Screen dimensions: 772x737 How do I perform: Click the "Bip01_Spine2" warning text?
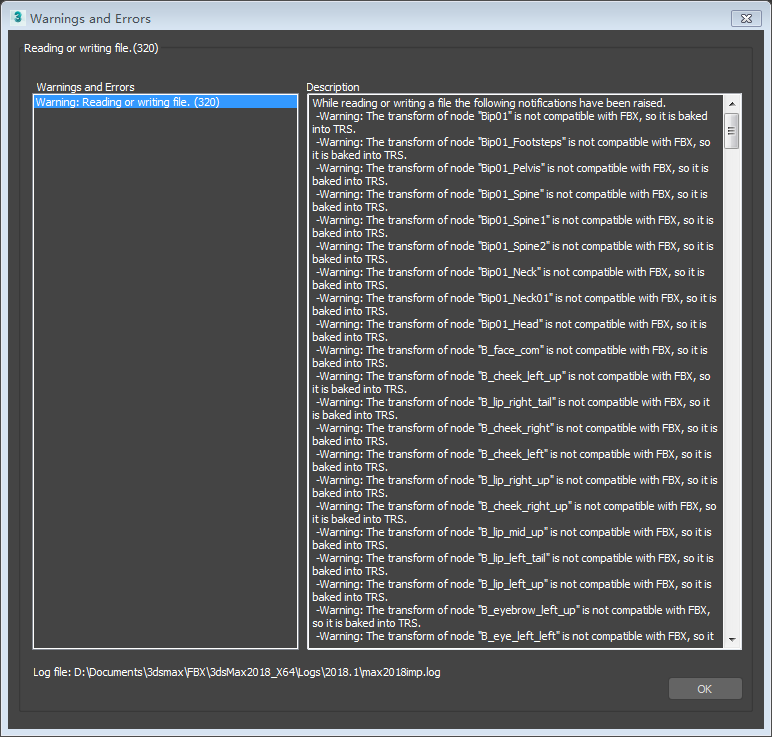point(512,246)
